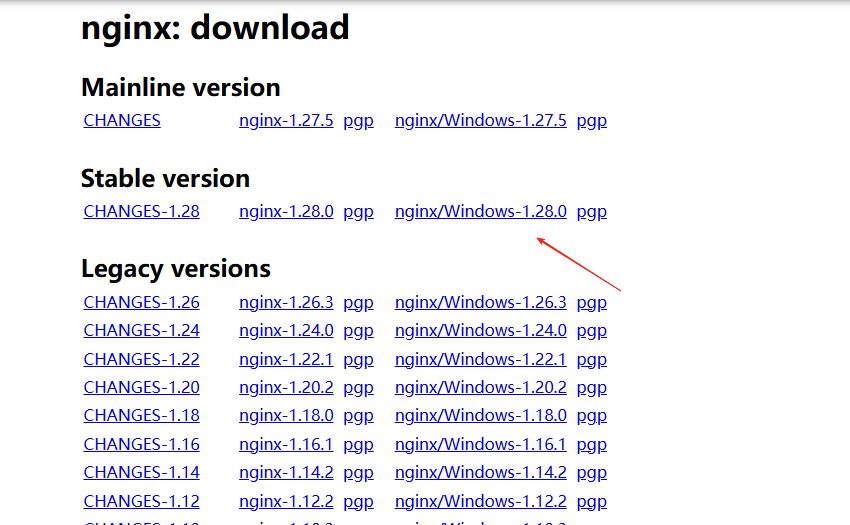Download nginx-1.26.3 legacy source
The height and width of the screenshot is (525, 850).
click(286, 302)
